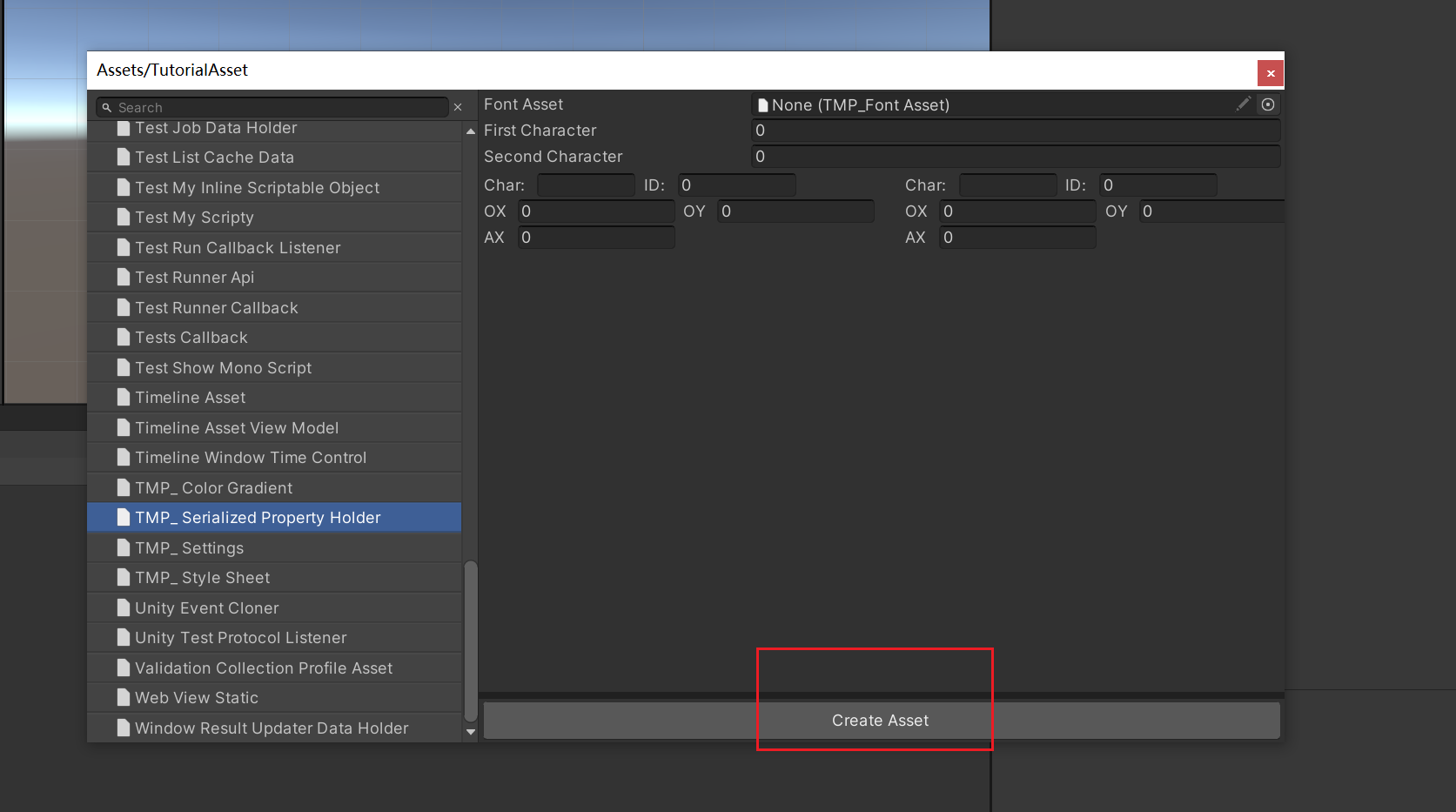Select Test Runner Api entry
Screen dimensions: 1456x812
click(274, 278)
